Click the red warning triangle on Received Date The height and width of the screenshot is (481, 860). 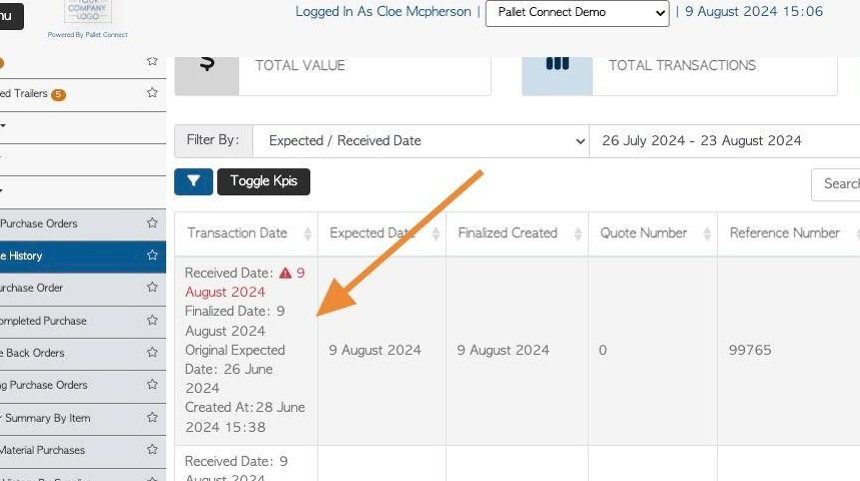pyautogui.click(x=285, y=273)
